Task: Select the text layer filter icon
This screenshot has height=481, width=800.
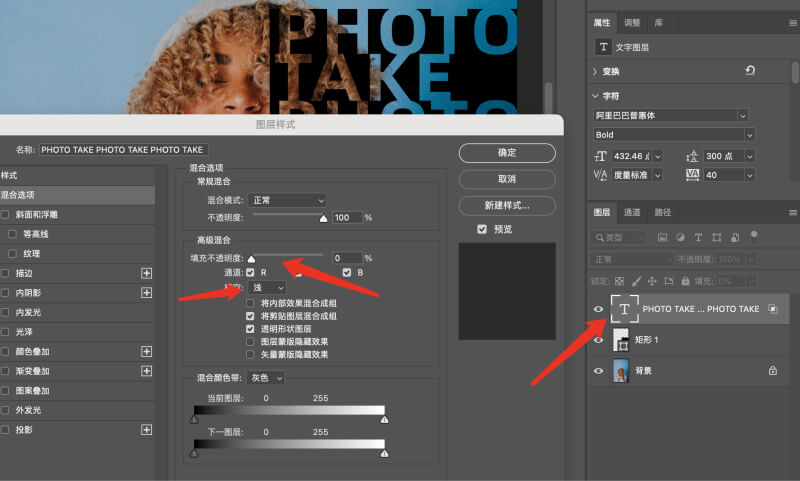Action: [697, 238]
